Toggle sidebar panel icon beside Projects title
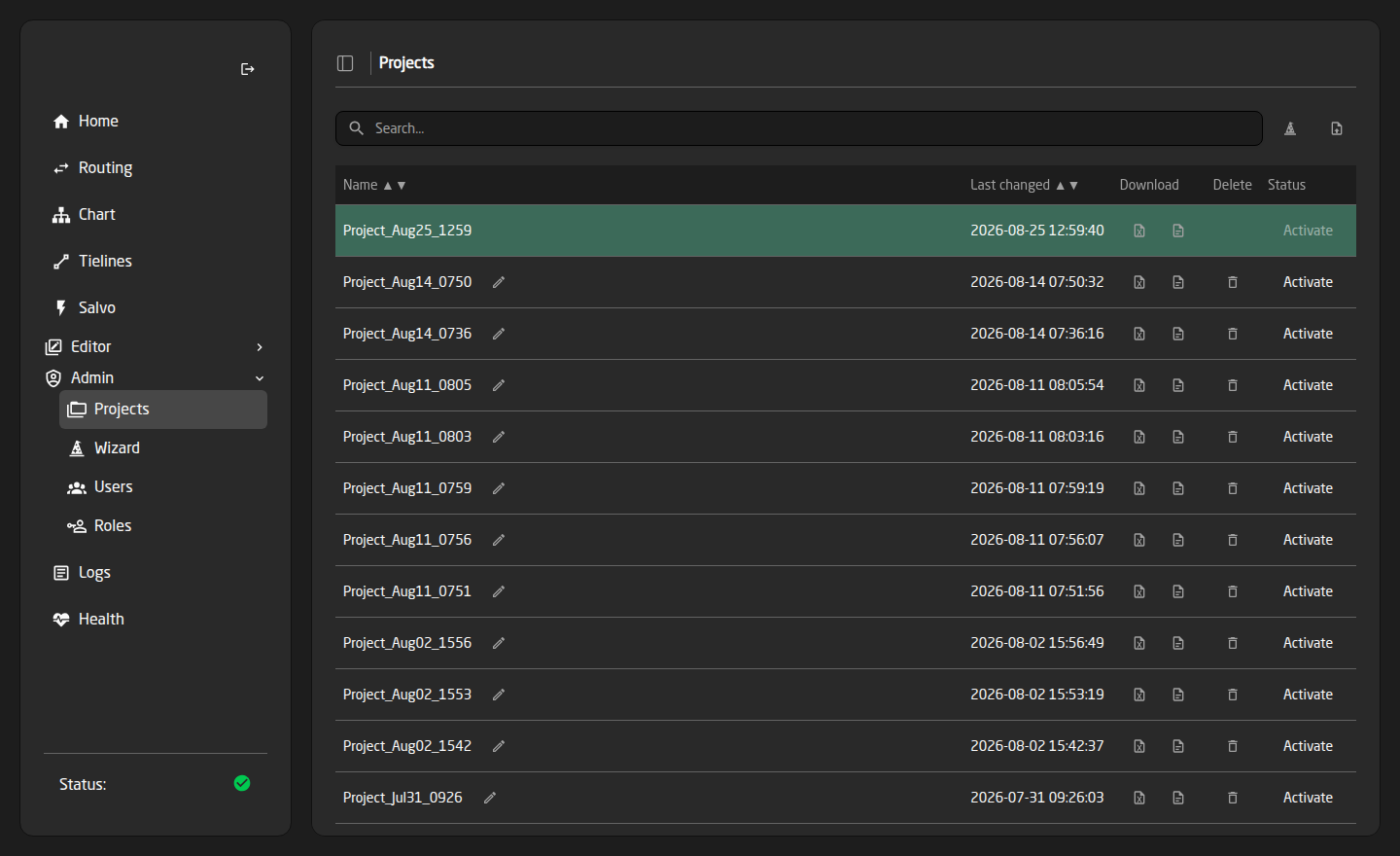 click(345, 63)
